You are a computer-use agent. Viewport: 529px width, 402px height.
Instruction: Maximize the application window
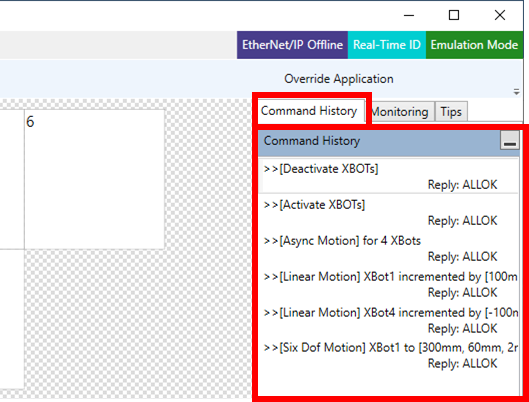click(454, 15)
